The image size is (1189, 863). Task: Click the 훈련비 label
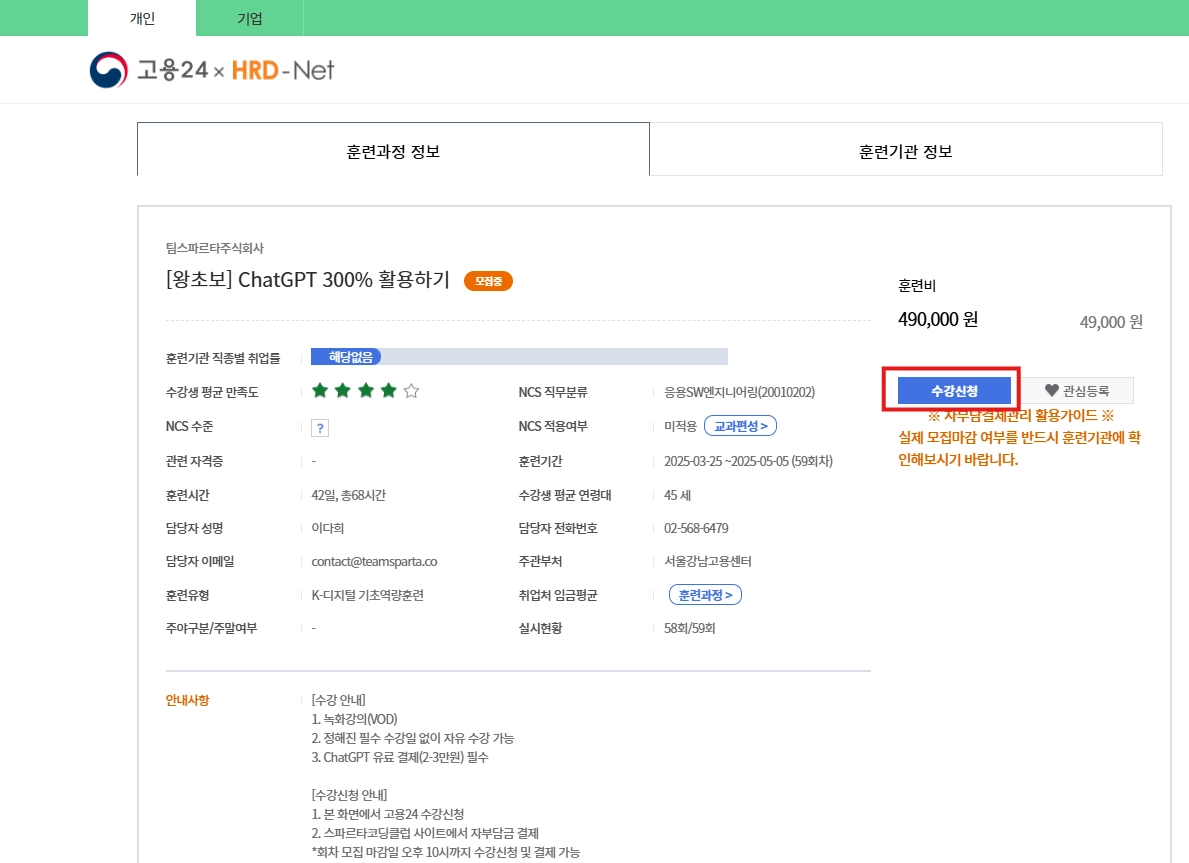917,286
